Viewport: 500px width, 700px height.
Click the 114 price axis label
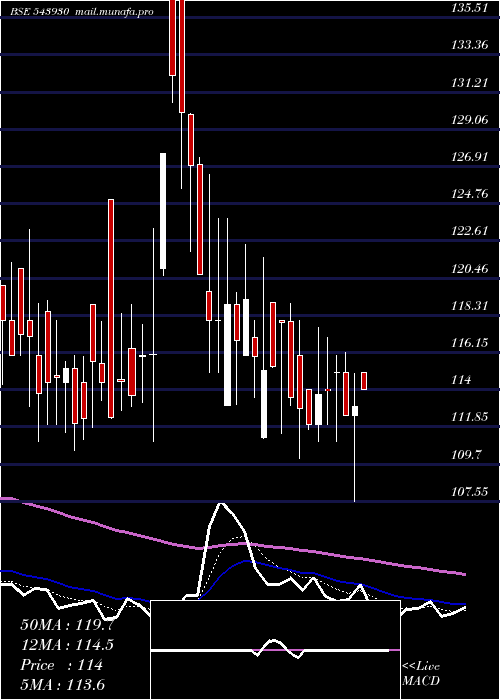(x=461, y=380)
